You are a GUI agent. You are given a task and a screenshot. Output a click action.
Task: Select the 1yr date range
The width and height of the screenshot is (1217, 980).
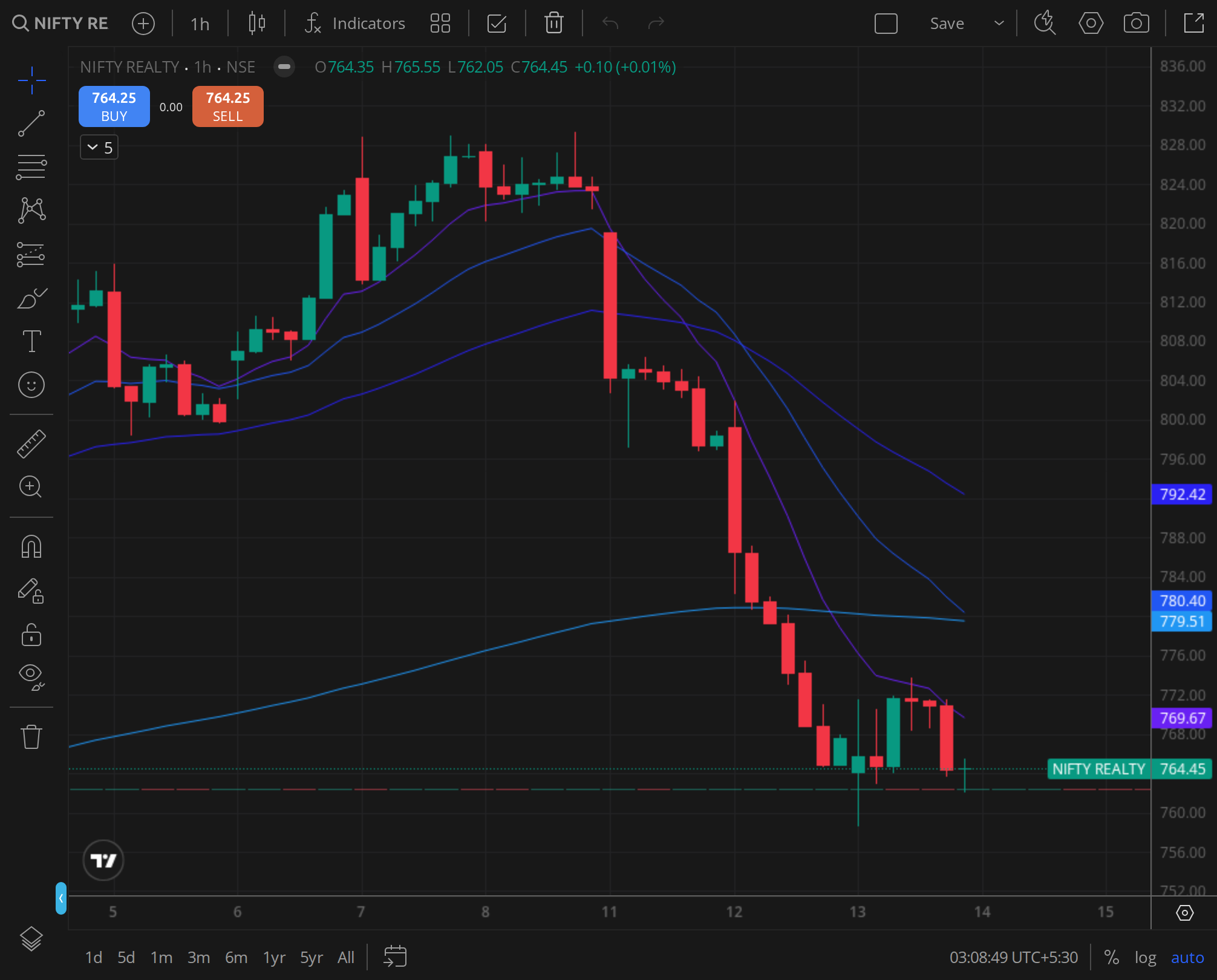(x=274, y=958)
